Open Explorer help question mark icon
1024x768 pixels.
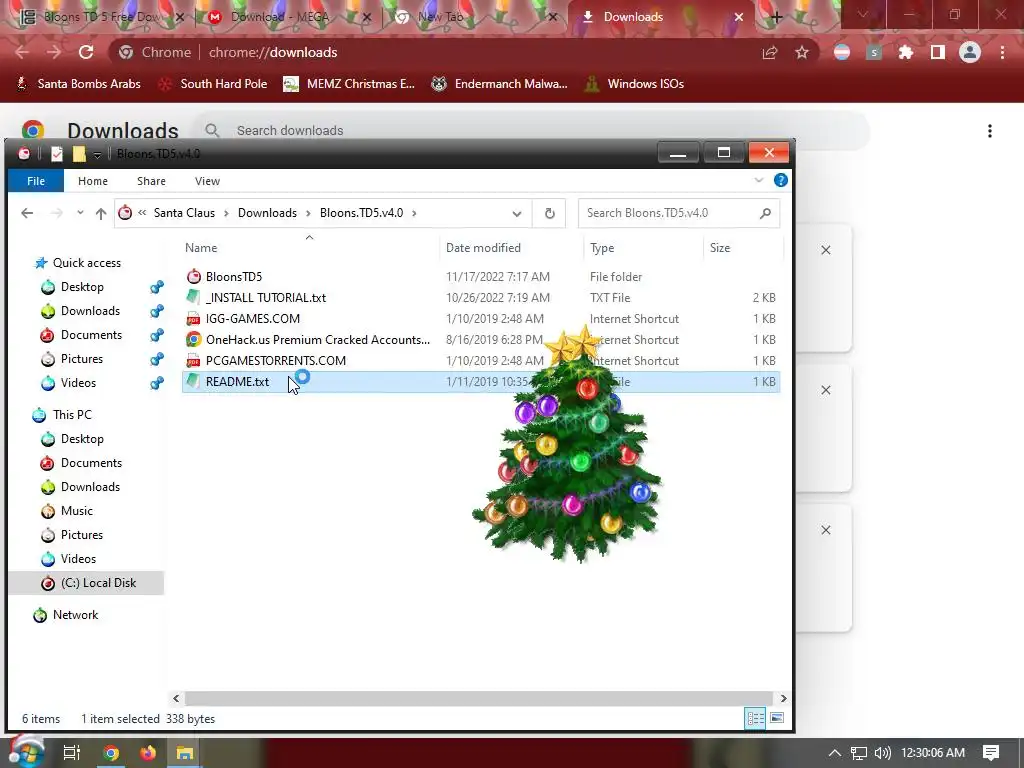click(780, 180)
